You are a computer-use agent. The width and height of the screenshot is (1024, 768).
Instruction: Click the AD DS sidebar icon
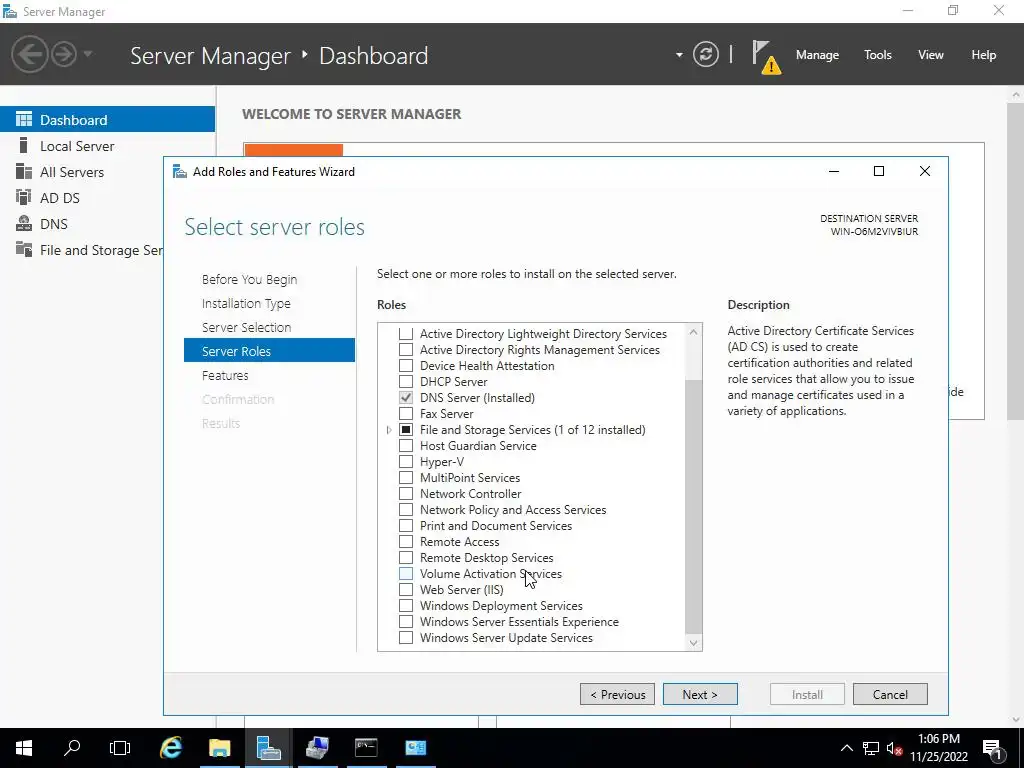click(x=24, y=197)
